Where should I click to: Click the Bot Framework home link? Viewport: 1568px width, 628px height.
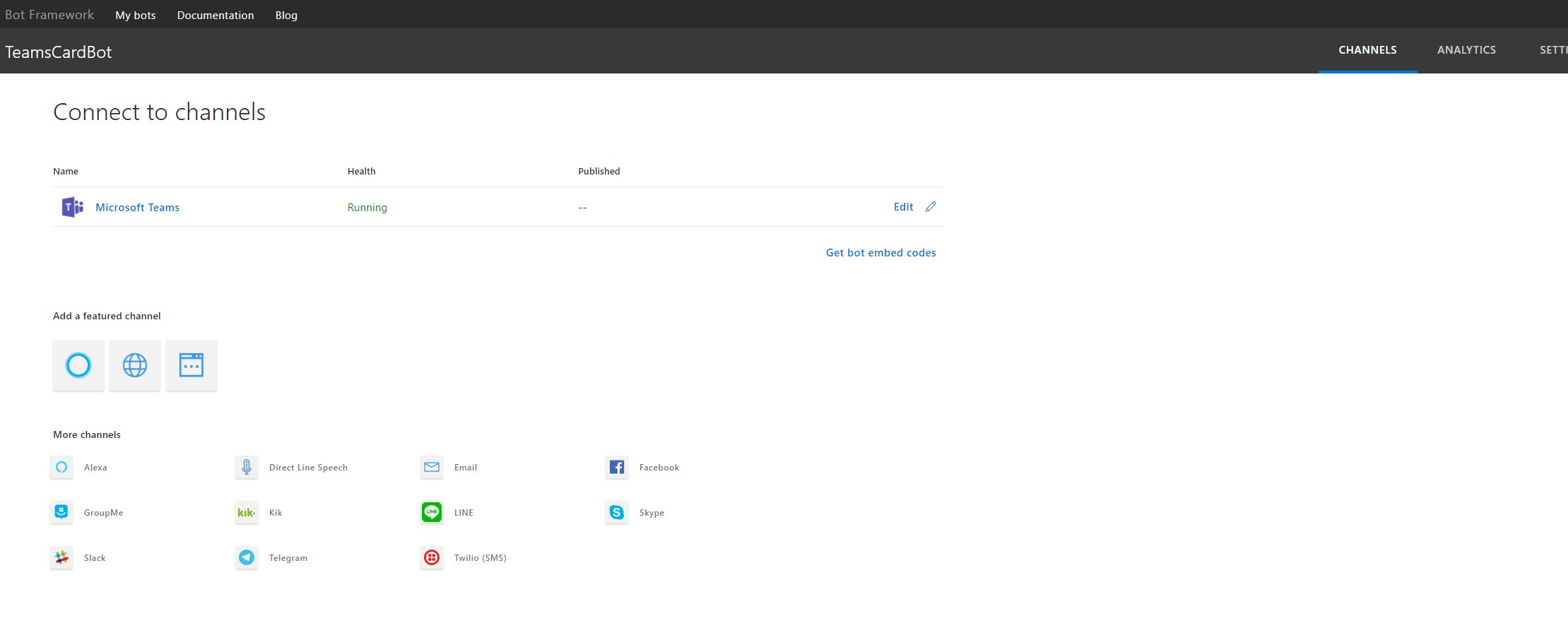[49, 15]
